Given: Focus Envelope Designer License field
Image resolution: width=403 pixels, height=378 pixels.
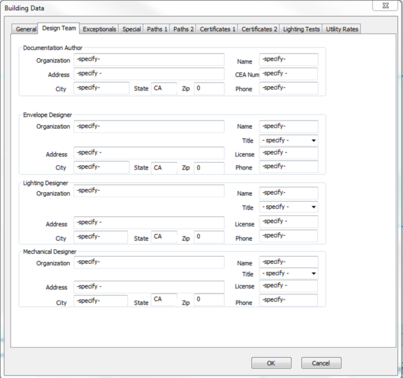Looking at the screenshot, I should (x=289, y=153).
